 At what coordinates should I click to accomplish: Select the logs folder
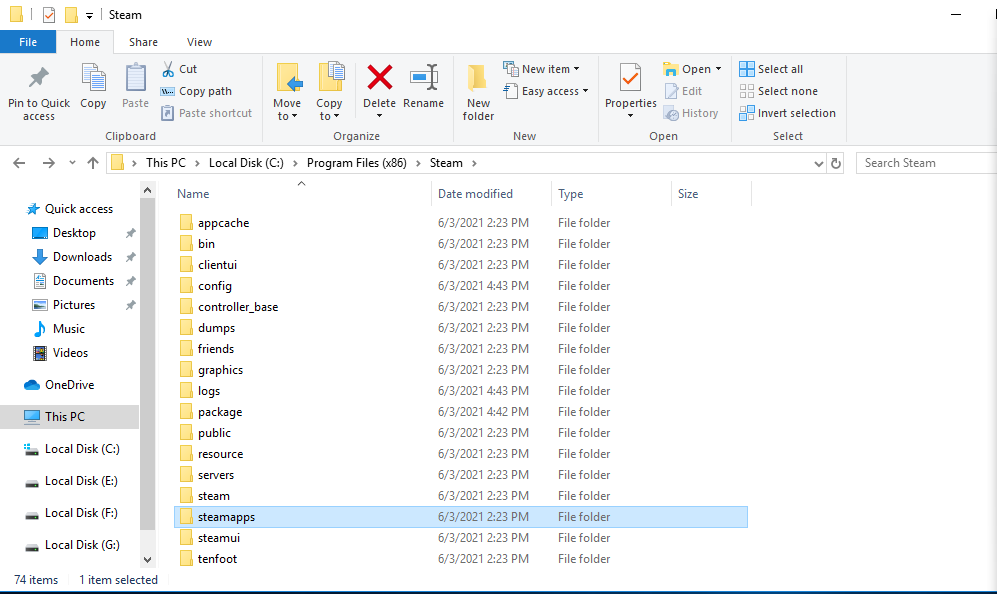point(461,390)
